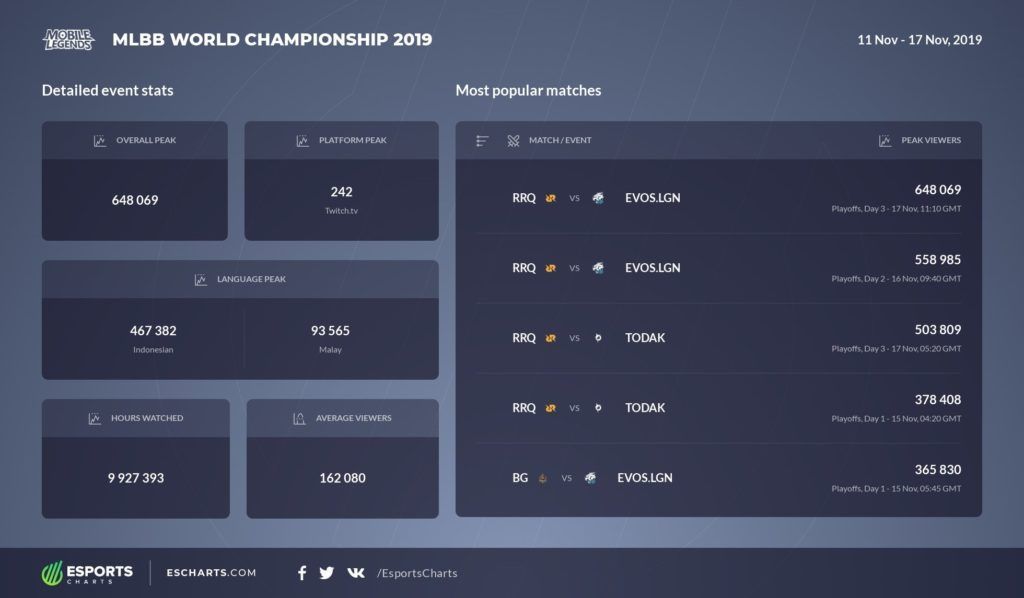
Task: Click the Facebook icon in footer
Action: tap(302, 573)
